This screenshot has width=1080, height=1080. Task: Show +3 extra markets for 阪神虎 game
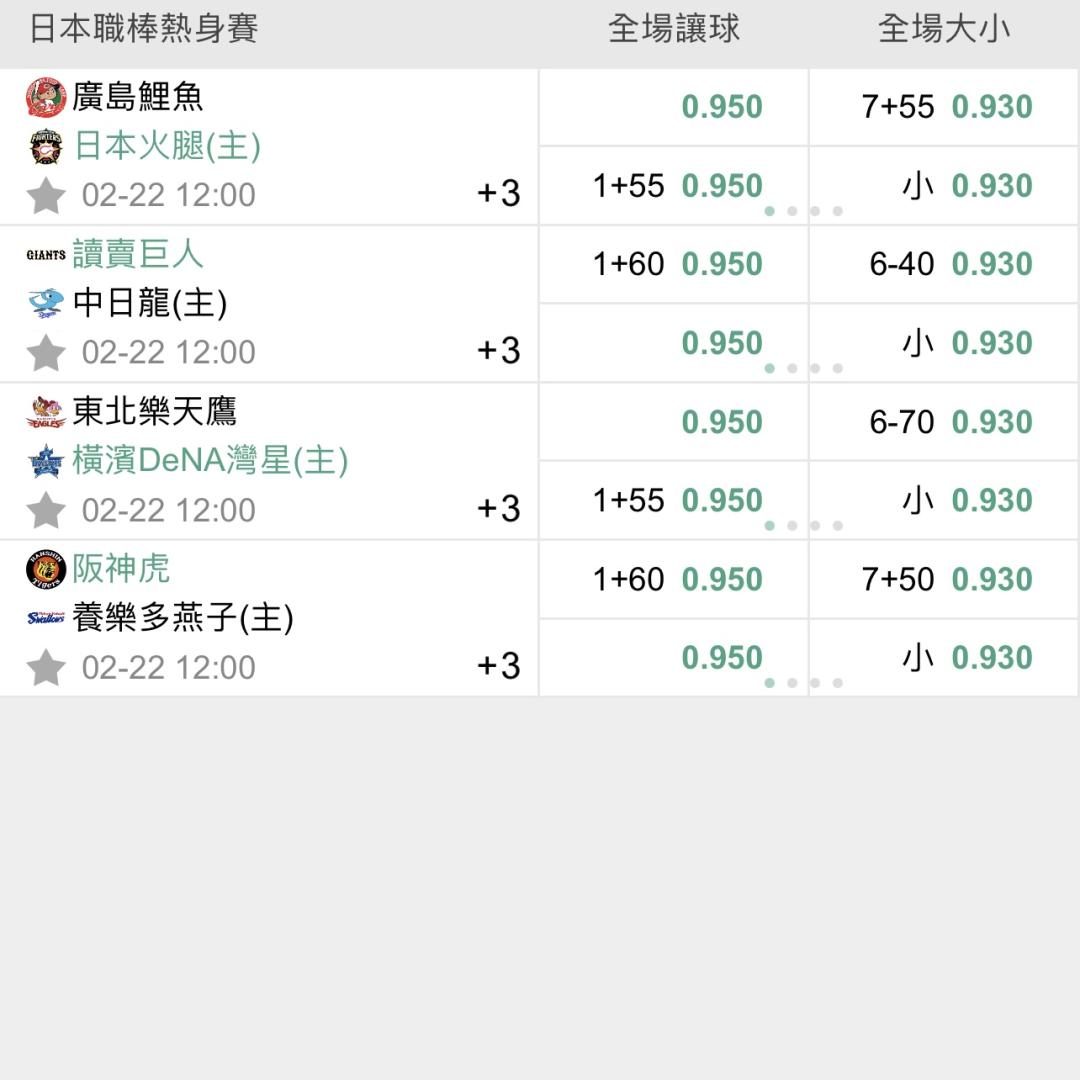click(498, 665)
